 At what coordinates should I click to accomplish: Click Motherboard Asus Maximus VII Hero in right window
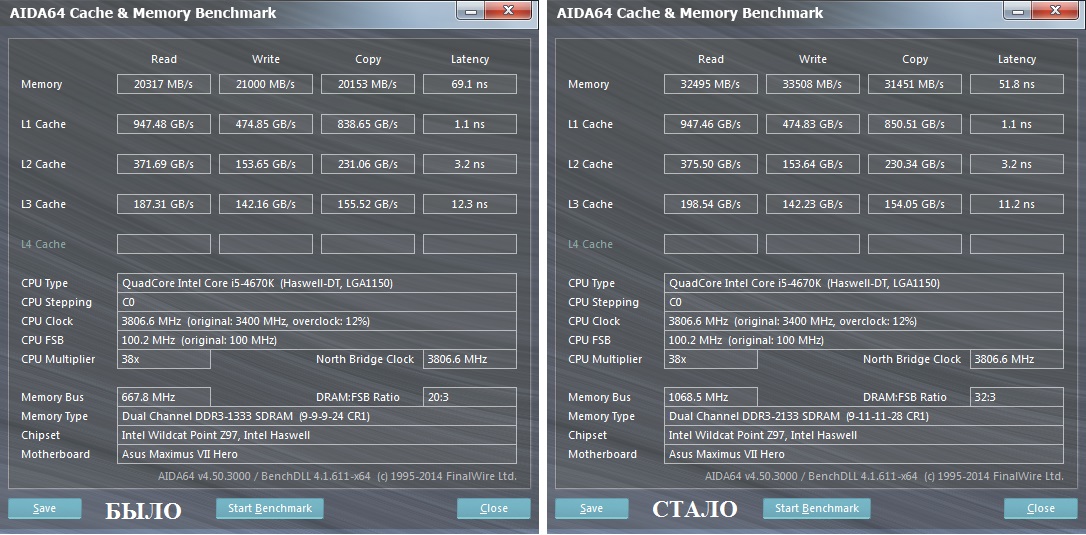(864, 454)
